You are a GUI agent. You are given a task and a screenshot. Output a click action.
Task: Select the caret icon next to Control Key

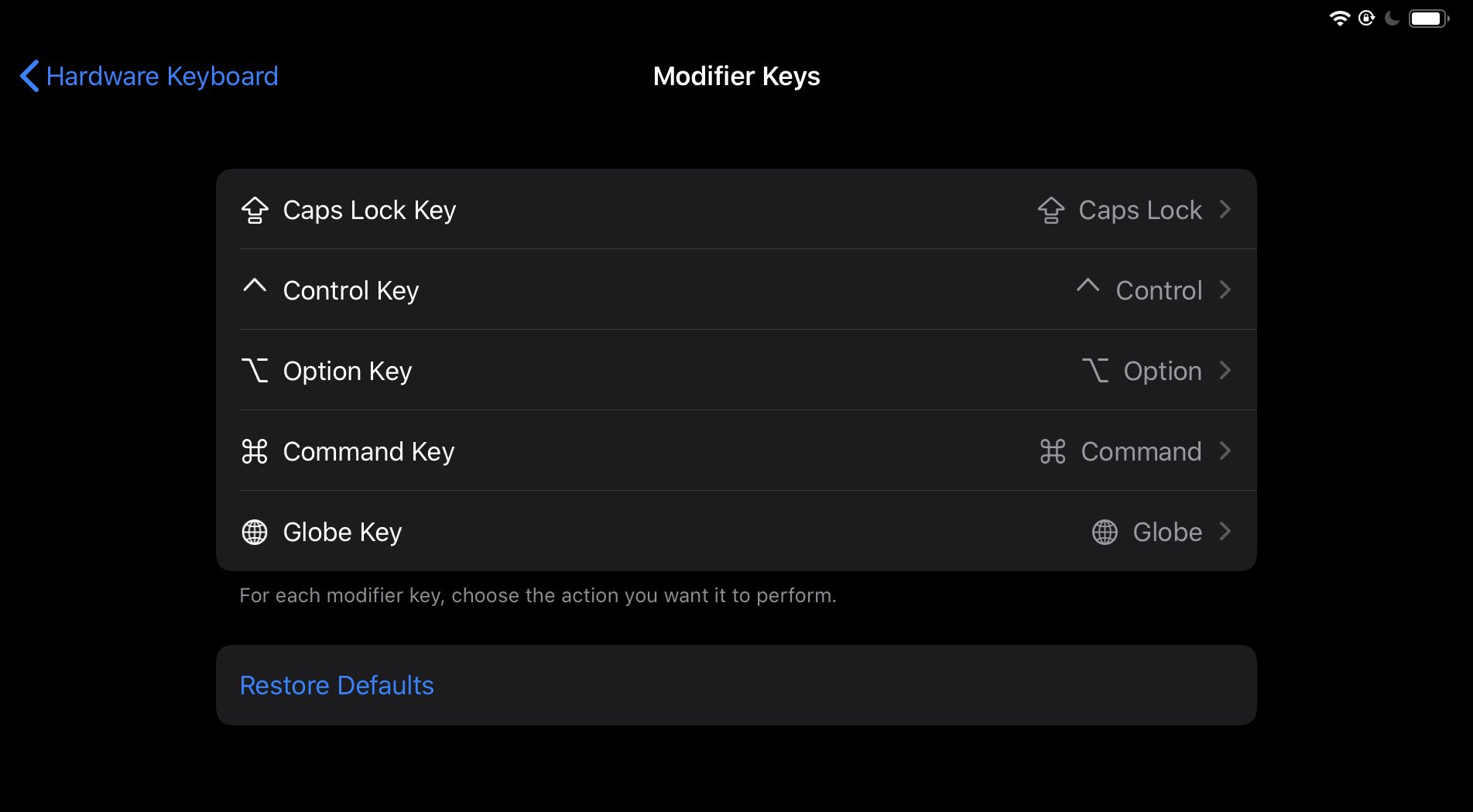click(x=254, y=287)
